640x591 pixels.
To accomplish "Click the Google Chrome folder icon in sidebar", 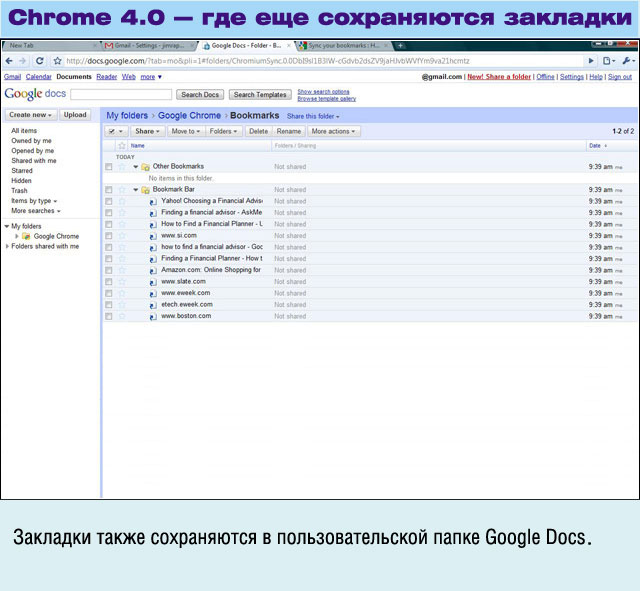I will (26, 236).
